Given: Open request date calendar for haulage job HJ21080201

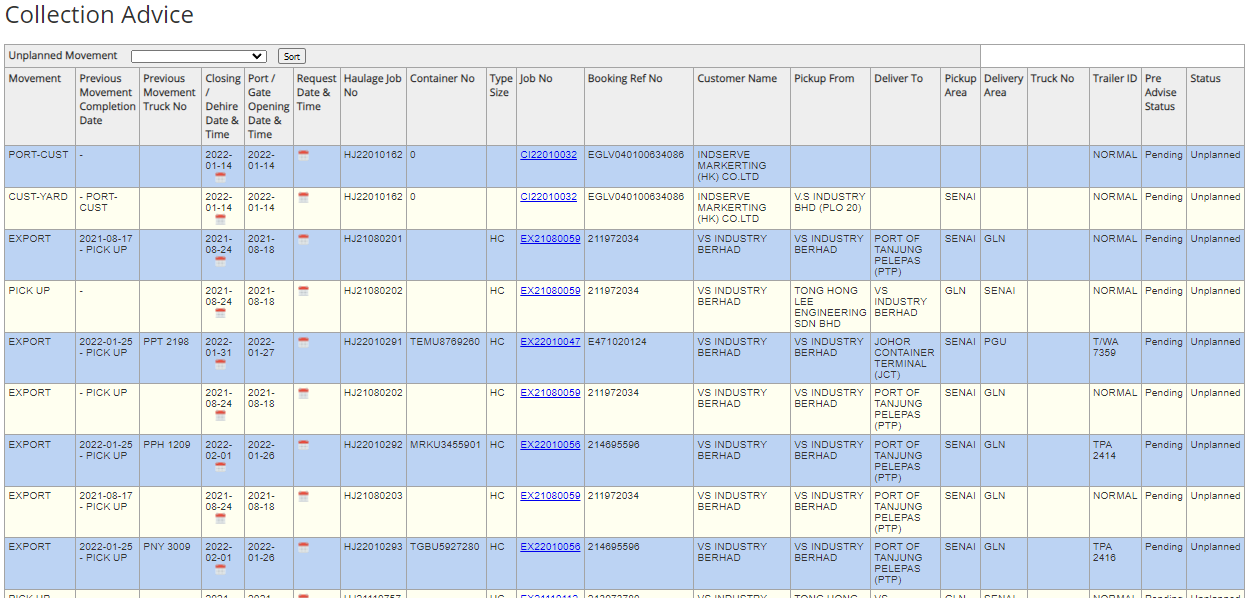Looking at the screenshot, I should (x=303, y=239).
